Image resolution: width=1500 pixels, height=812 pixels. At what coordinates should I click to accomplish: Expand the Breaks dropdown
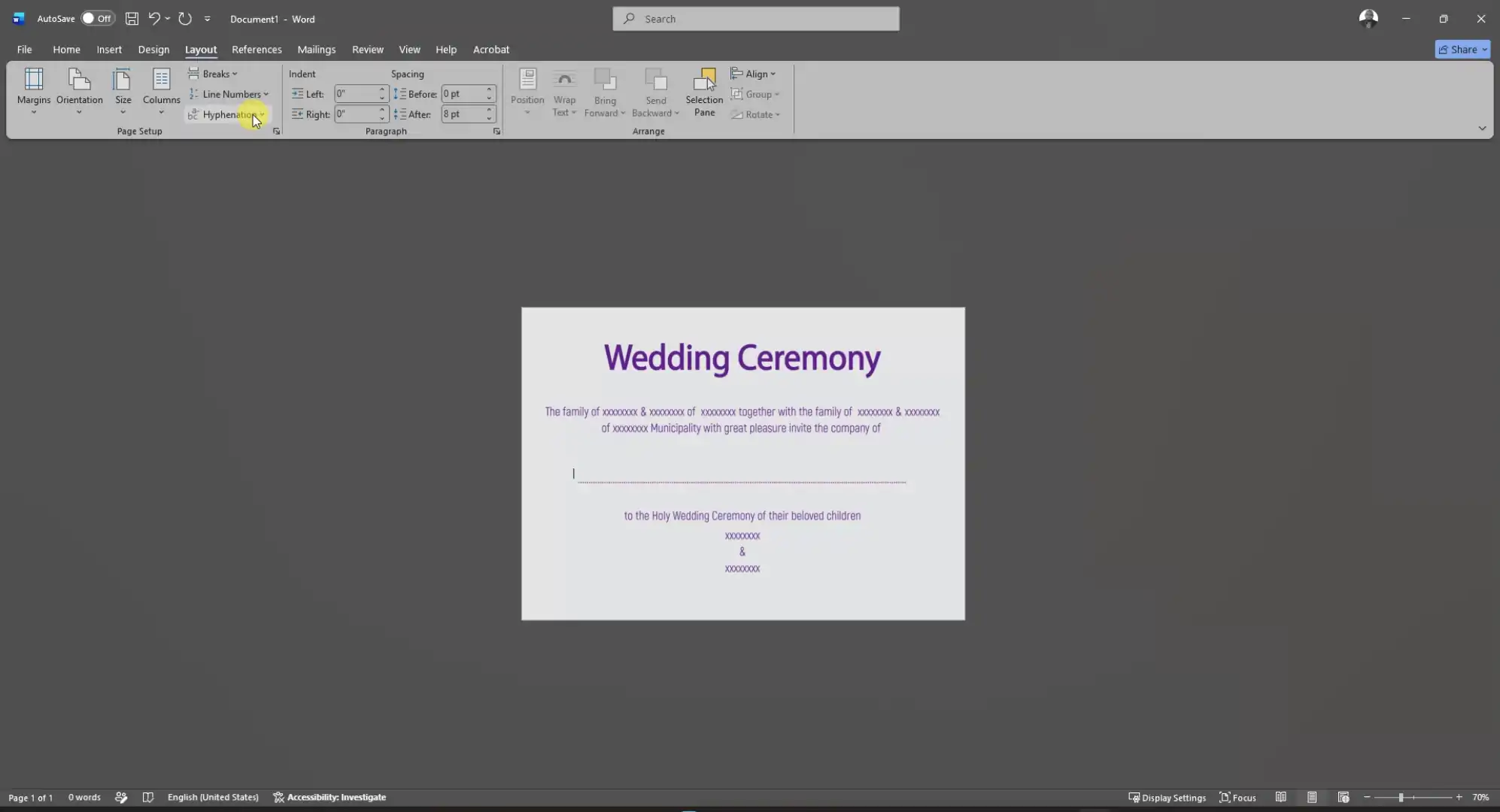coord(213,74)
